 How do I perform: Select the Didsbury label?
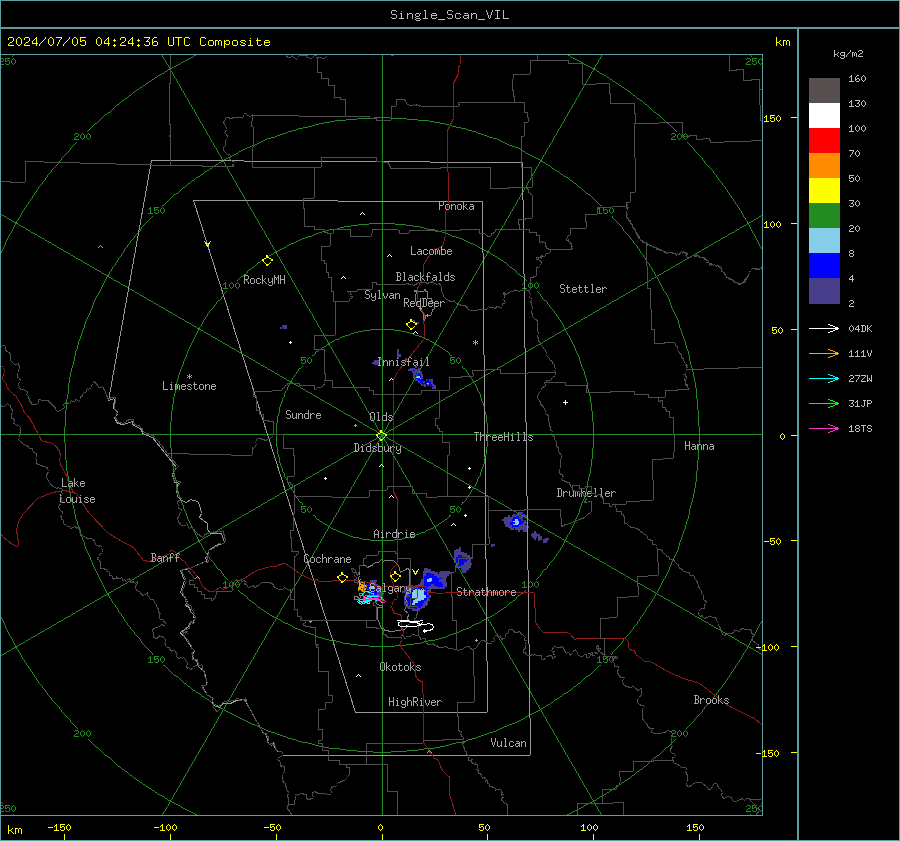pyautogui.click(x=377, y=448)
